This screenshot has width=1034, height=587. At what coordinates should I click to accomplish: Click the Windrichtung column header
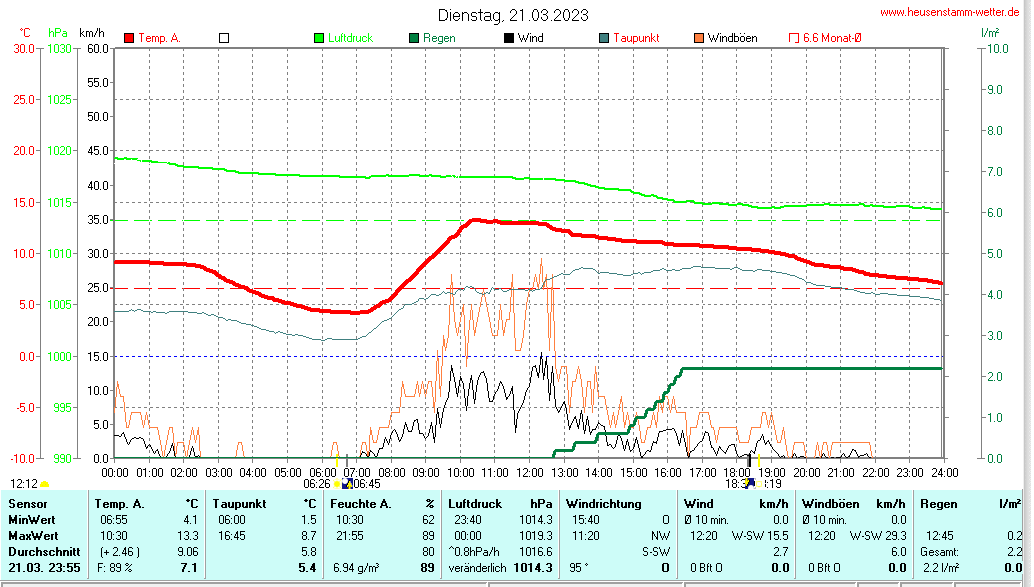(604, 503)
